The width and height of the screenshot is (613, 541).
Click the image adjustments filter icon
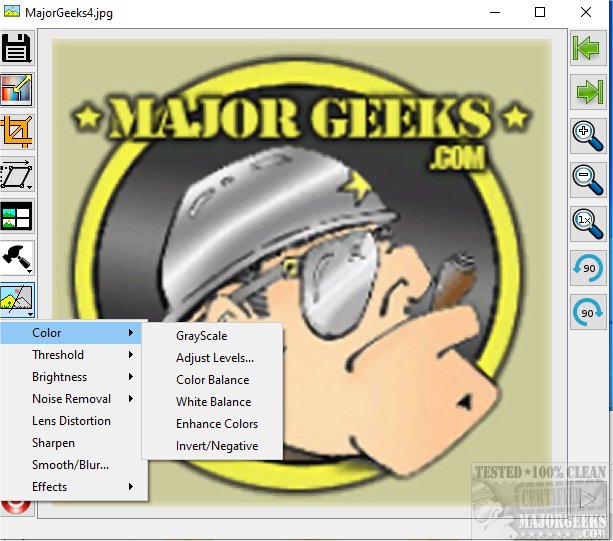point(17,300)
